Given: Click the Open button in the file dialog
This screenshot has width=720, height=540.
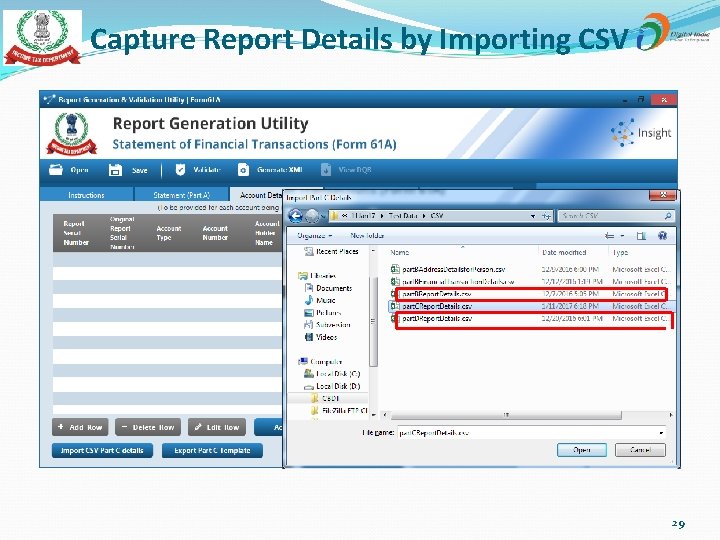Looking at the screenshot, I should click(582, 450).
